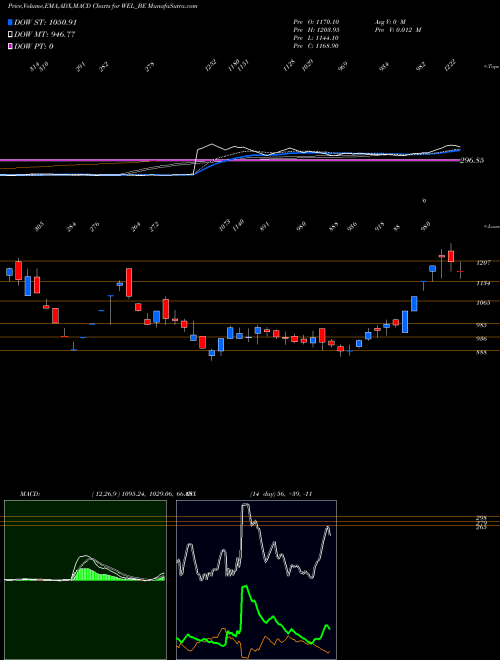The image size is (500, 660).
Task: Click the green +DI line peak in ADX panel
Action: click(x=245, y=589)
